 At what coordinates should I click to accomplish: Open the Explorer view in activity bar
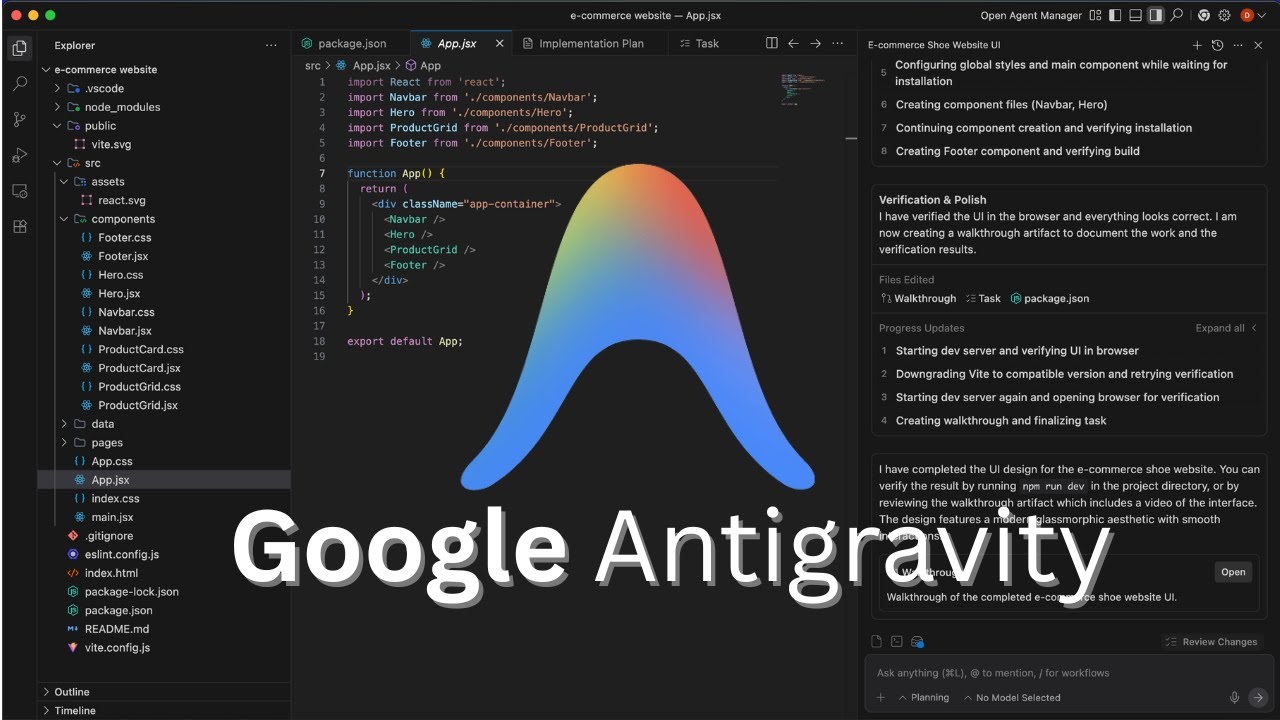(19, 47)
